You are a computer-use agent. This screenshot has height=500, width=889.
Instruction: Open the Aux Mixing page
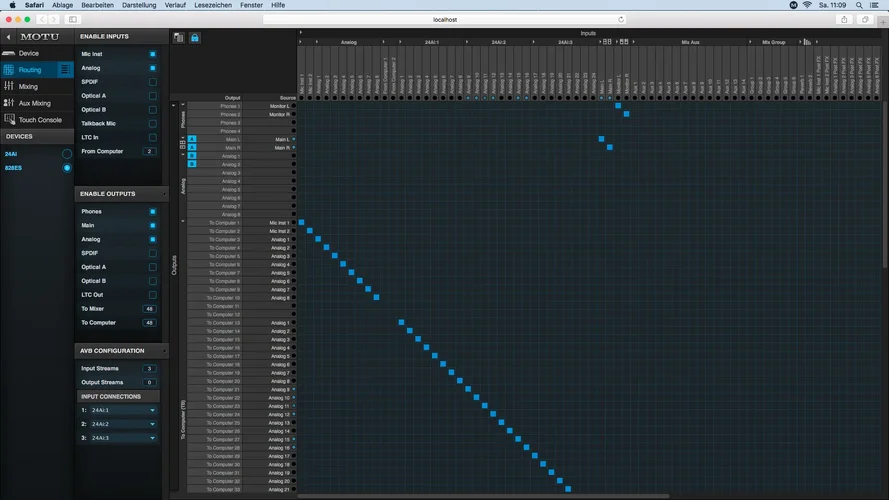coord(34,103)
